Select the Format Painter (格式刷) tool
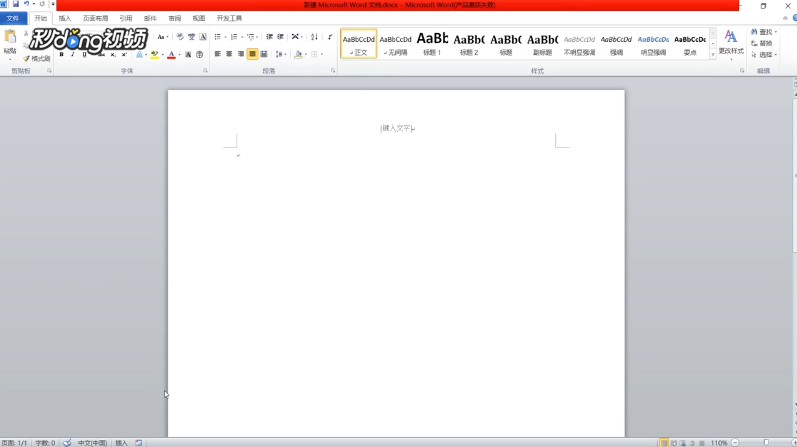 (x=37, y=58)
